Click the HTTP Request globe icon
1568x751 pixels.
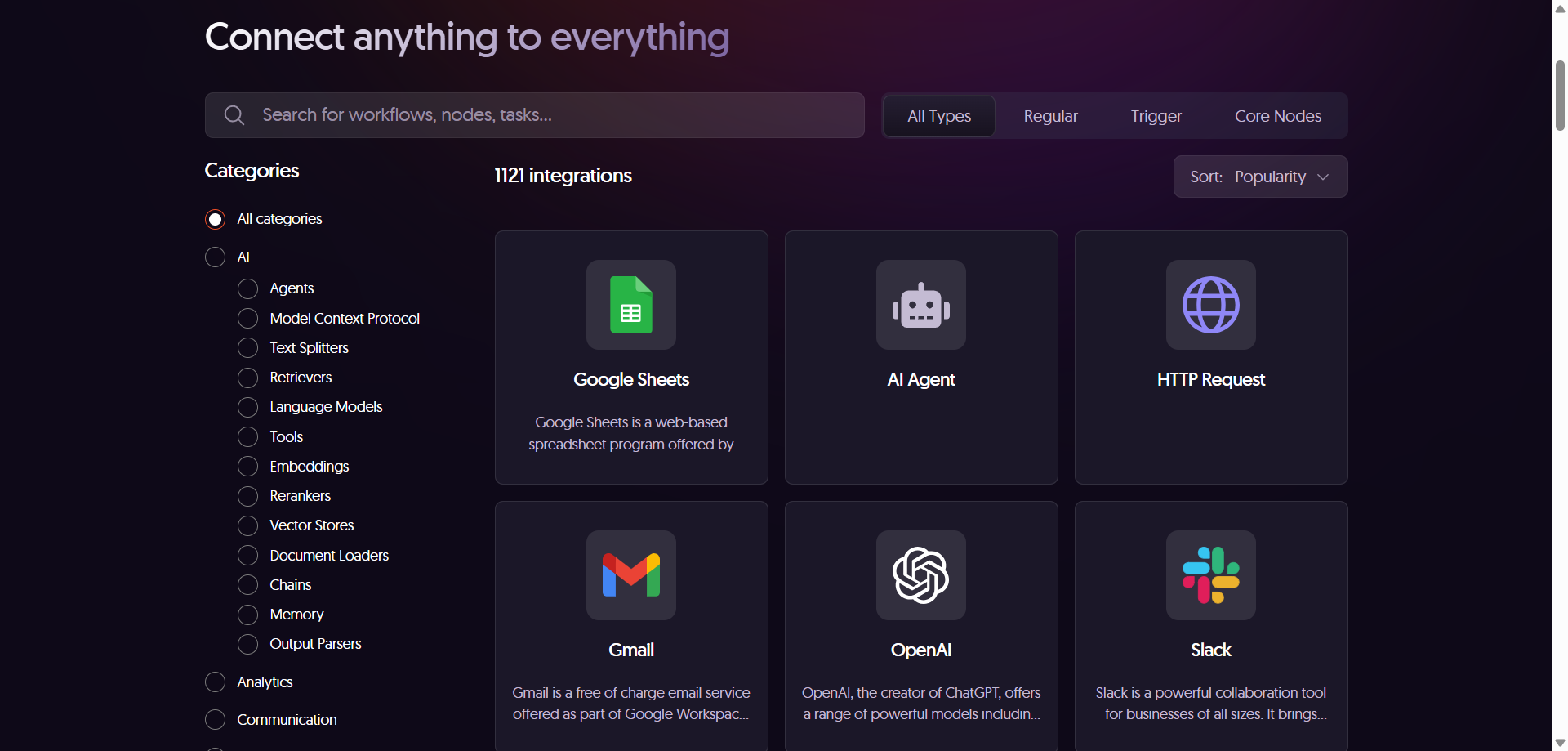click(1211, 305)
